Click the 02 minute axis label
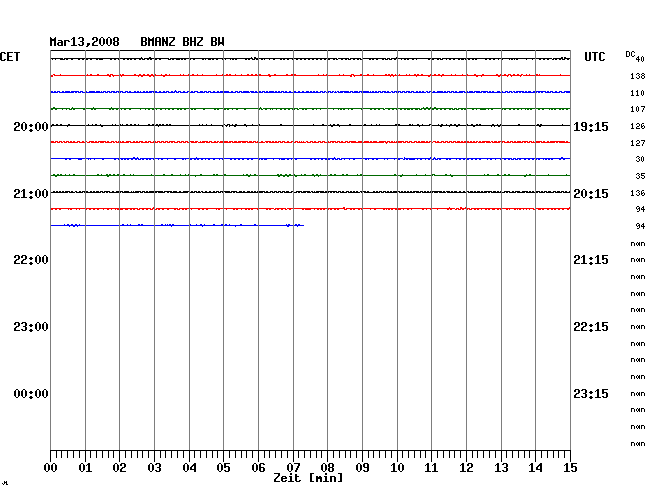The height and width of the screenshot is (494, 650). (x=119, y=468)
